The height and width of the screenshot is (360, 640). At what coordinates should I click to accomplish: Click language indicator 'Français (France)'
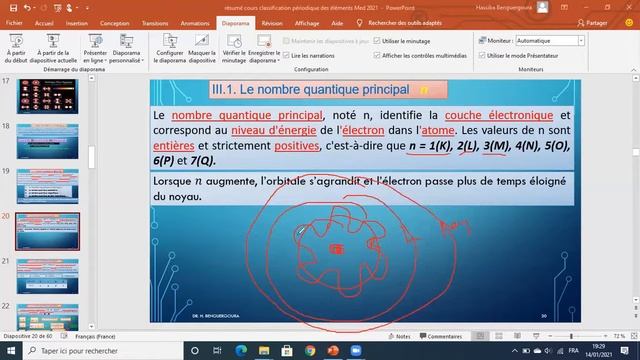coord(95,336)
